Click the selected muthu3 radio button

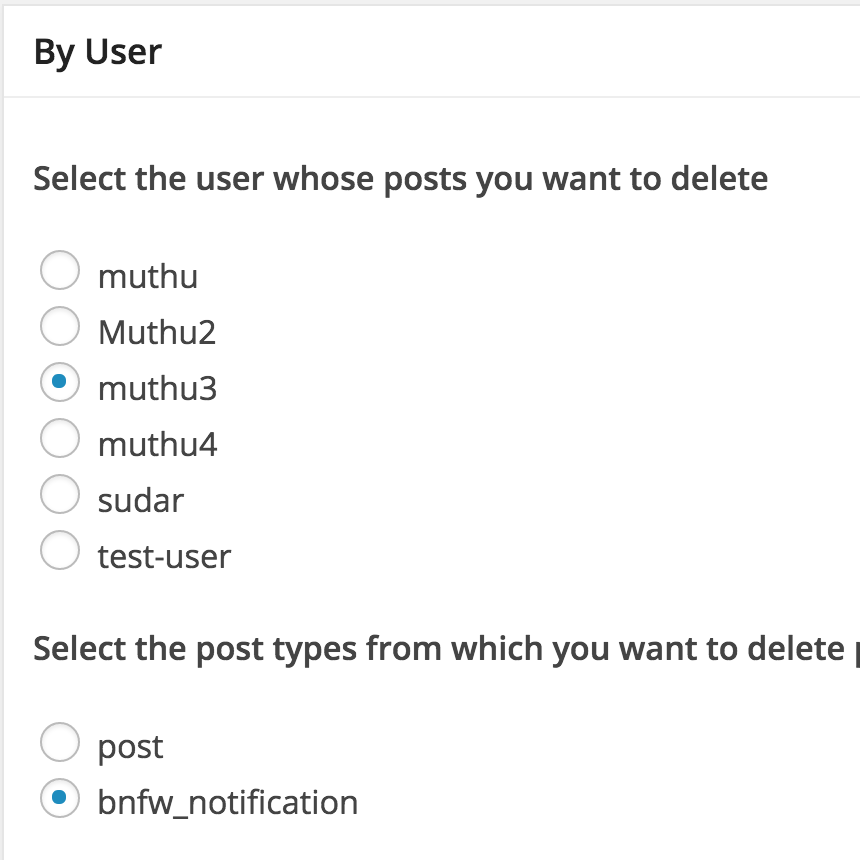pos(59,382)
